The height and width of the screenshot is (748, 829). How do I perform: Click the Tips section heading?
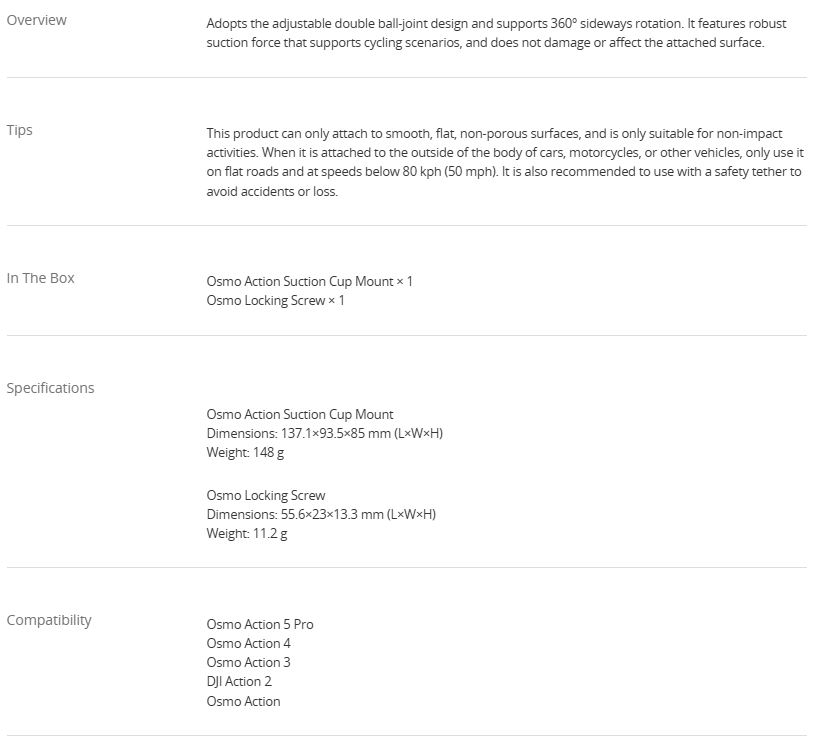(x=20, y=130)
